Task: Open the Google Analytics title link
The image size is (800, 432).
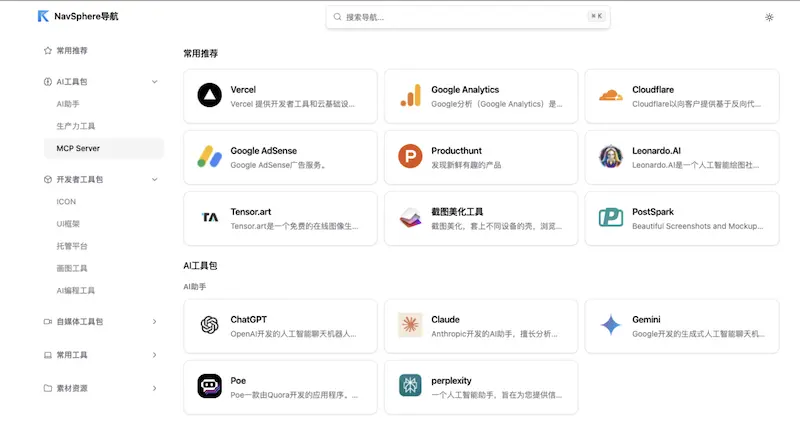Action: click(x=465, y=90)
